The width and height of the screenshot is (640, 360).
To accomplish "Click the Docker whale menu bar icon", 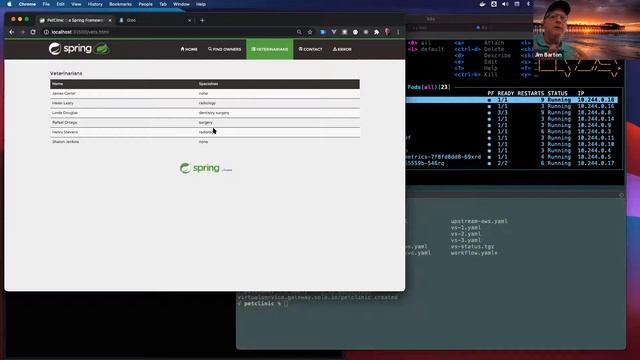I will pyautogui.click(x=482, y=4).
